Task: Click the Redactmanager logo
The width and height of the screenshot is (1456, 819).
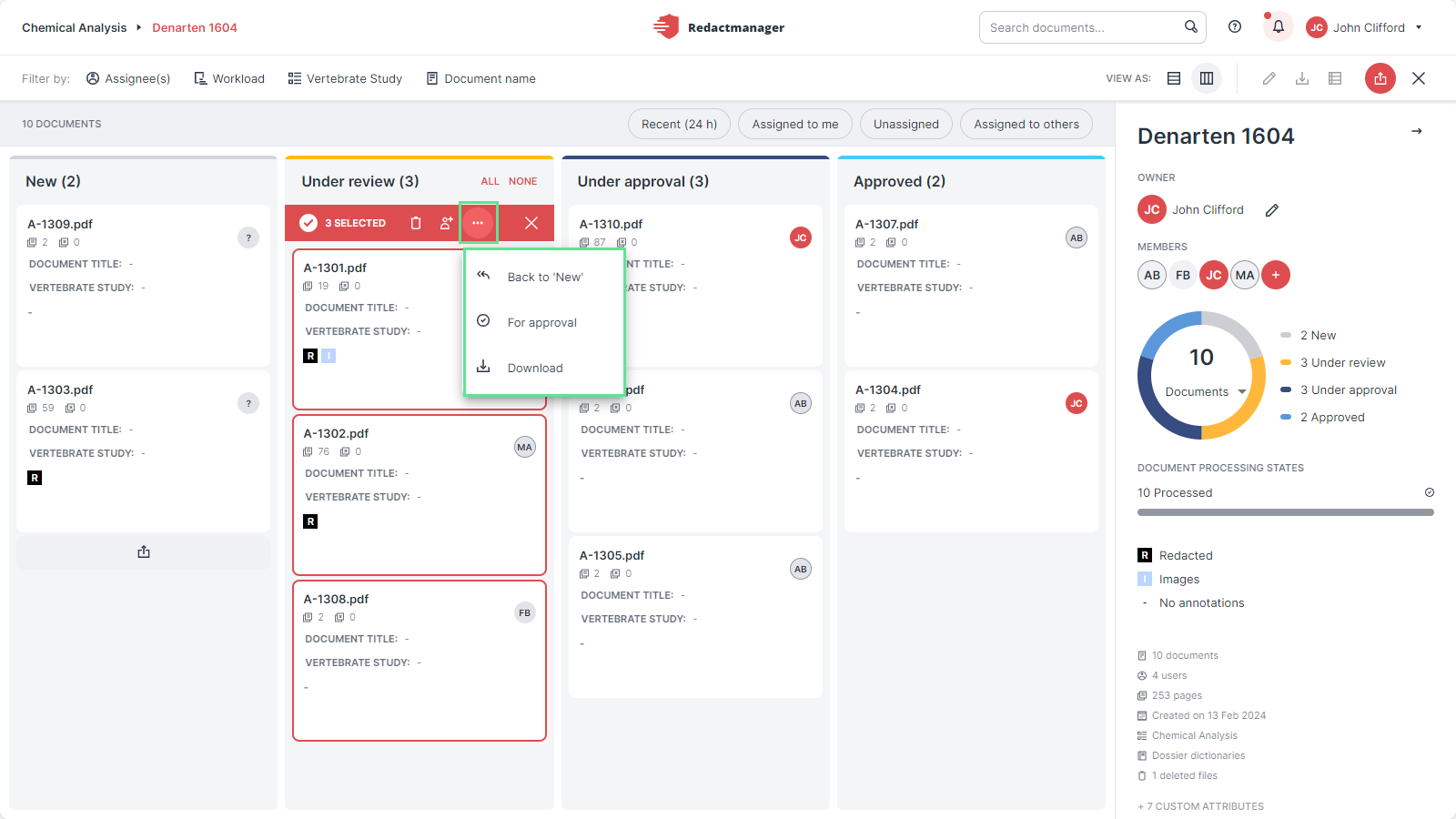Action: (x=719, y=27)
